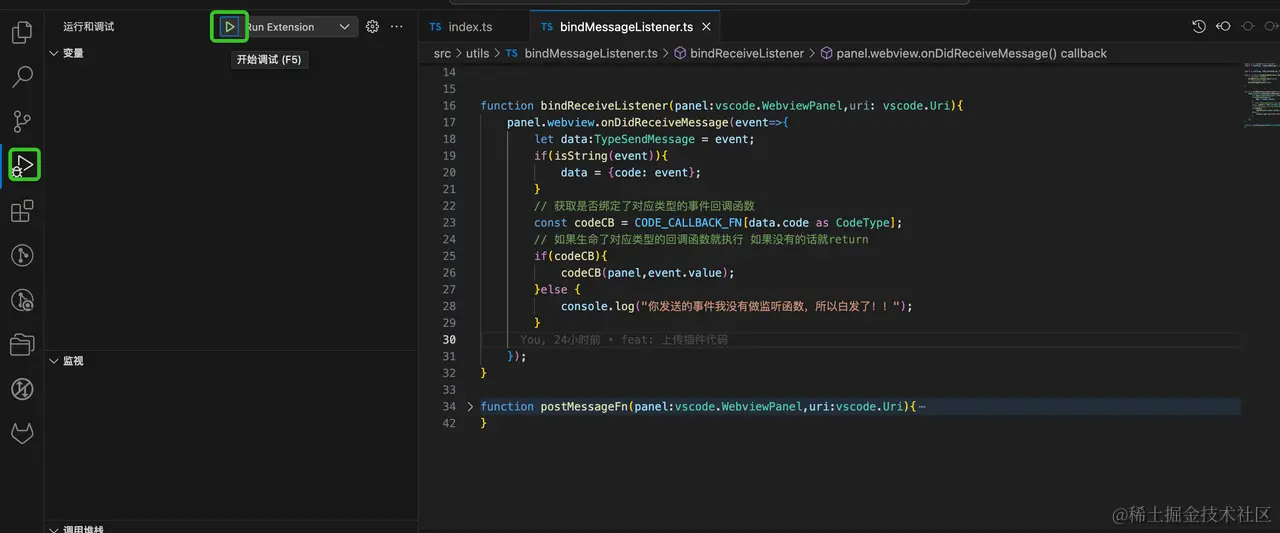Image resolution: width=1280 pixels, height=533 pixels.
Task: Open the Search view in activity bar
Action: [x=21, y=76]
